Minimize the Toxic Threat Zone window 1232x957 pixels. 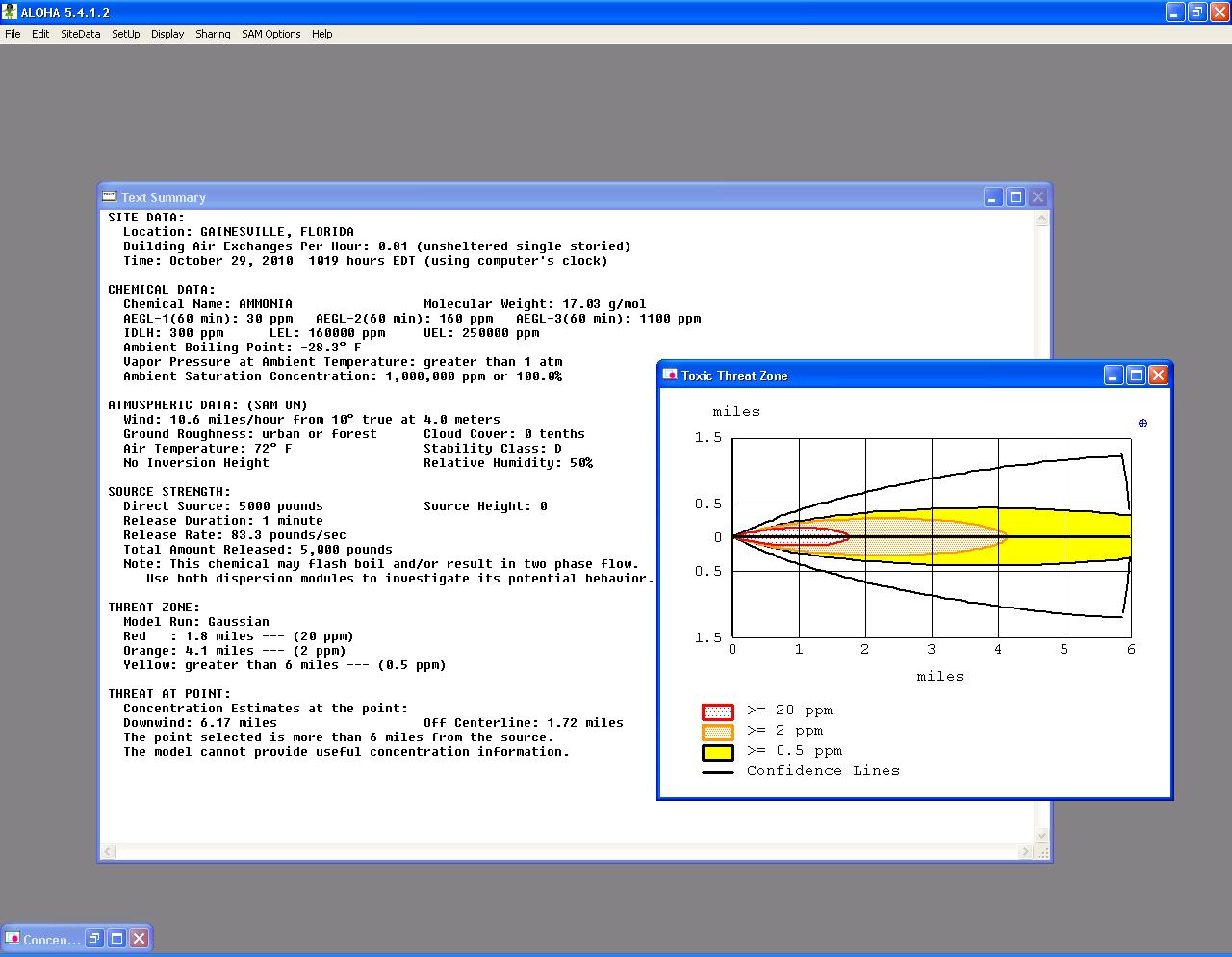coord(1114,375)
